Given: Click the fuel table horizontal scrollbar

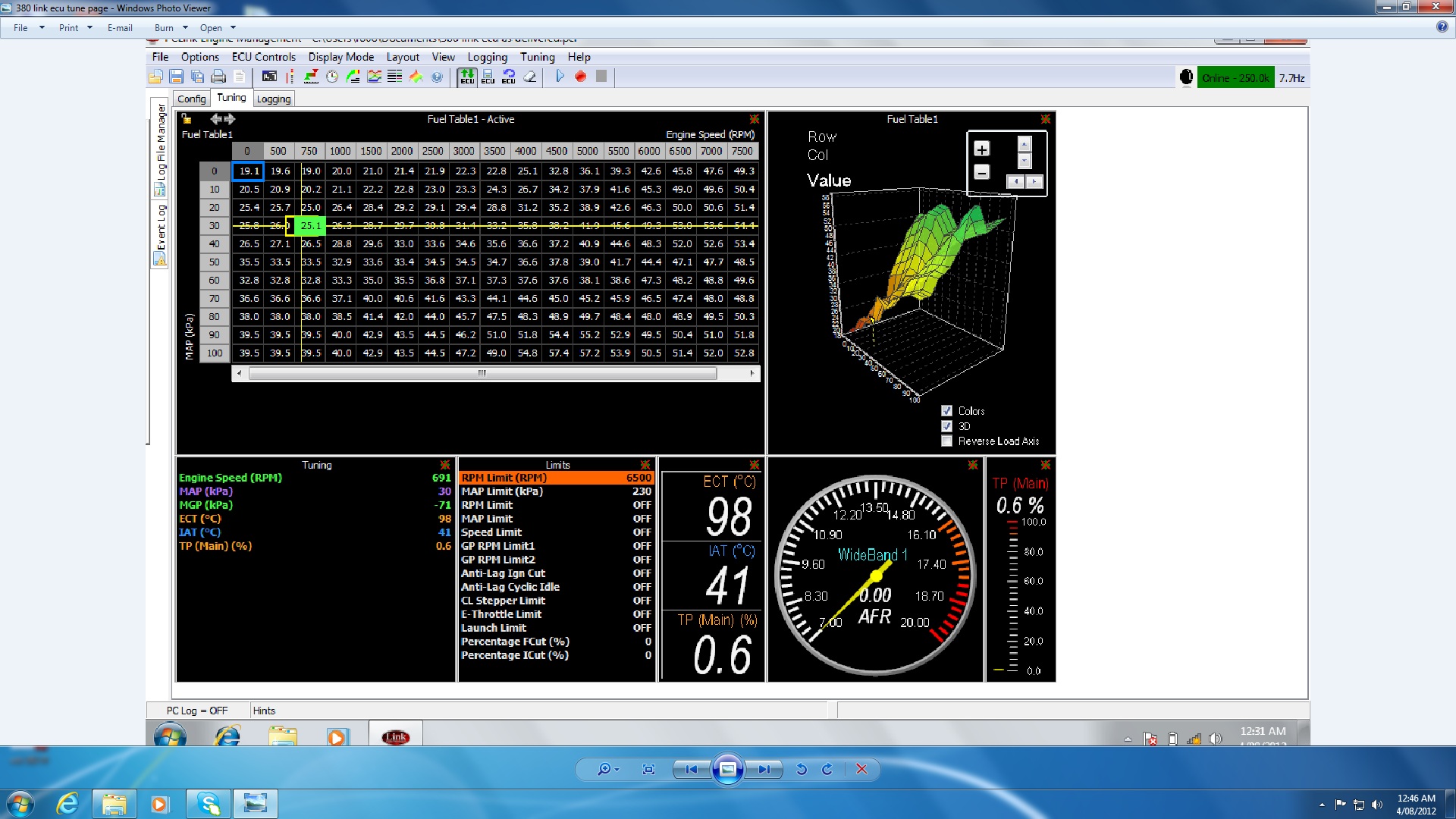Looking at the screenshot, I should click(482, 373).
